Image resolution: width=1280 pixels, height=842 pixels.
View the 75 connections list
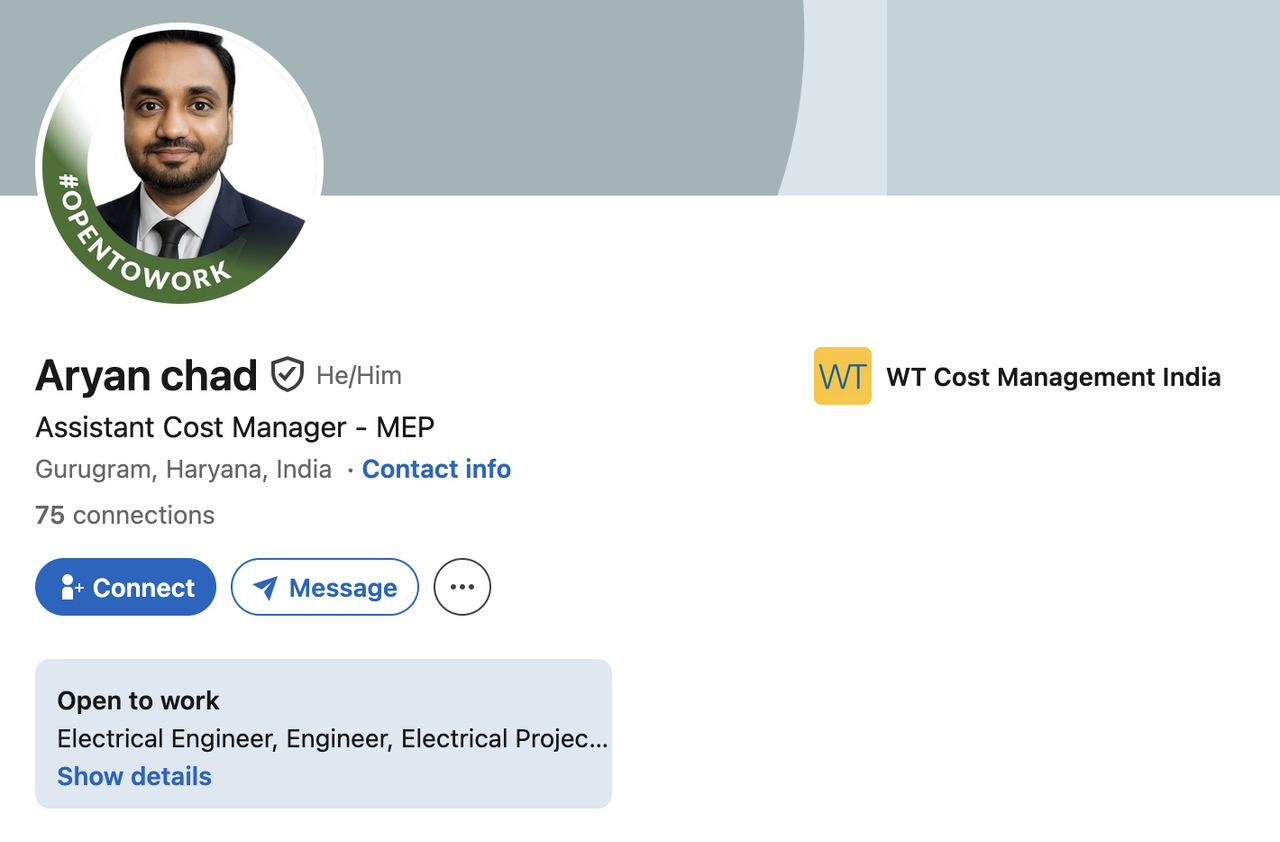tap(125, 515)
